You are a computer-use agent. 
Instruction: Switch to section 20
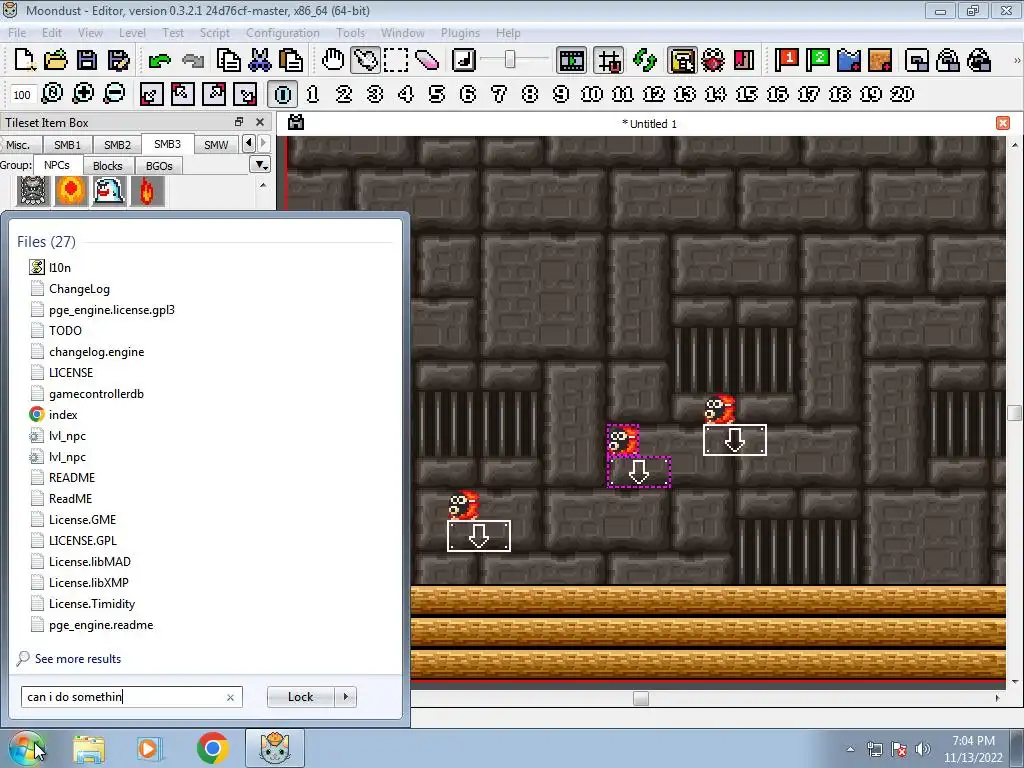(x=902, y=94)
